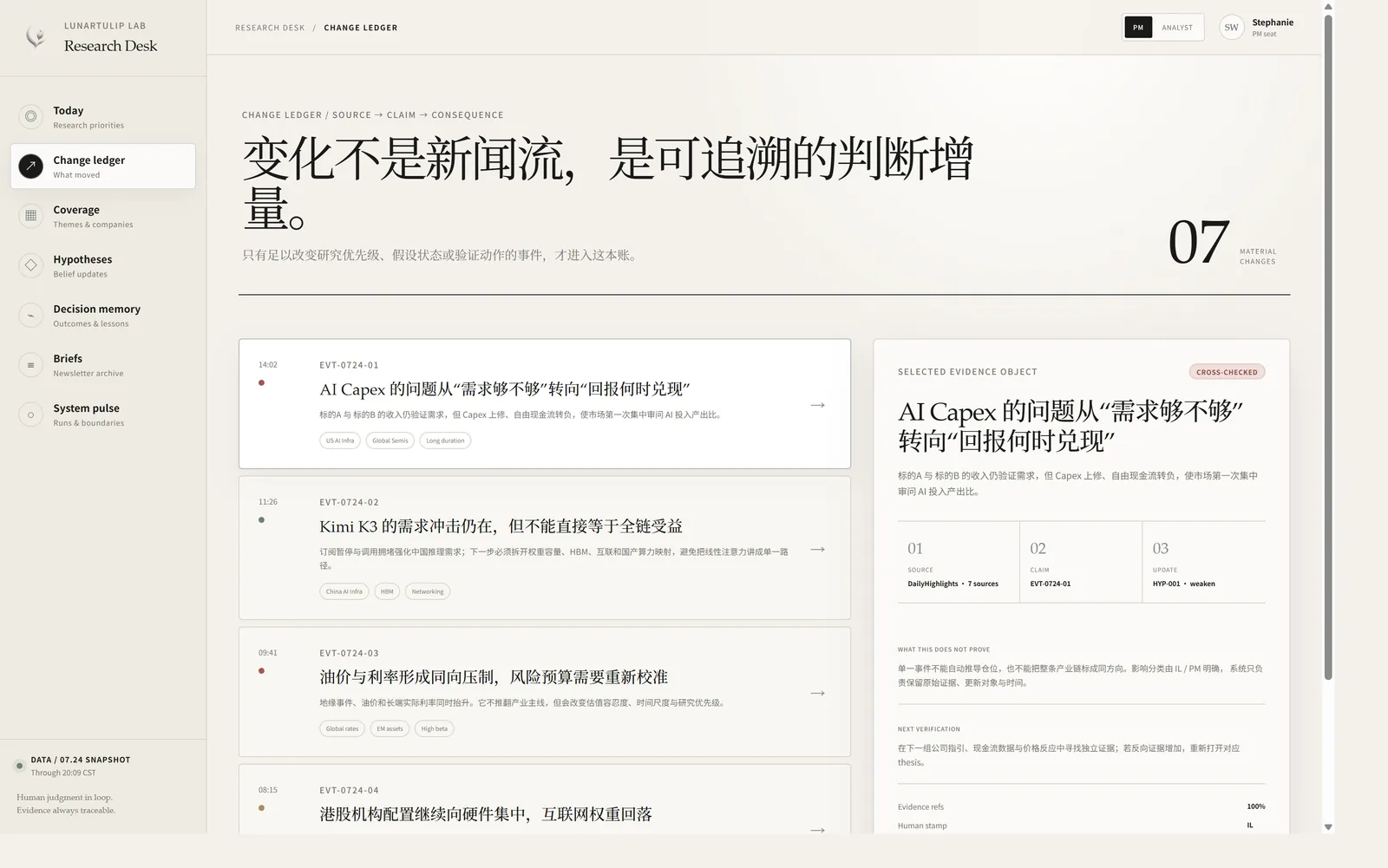Open the 02 CLAIM EVT-0724-01 cell

click(x=1081, y=562)
